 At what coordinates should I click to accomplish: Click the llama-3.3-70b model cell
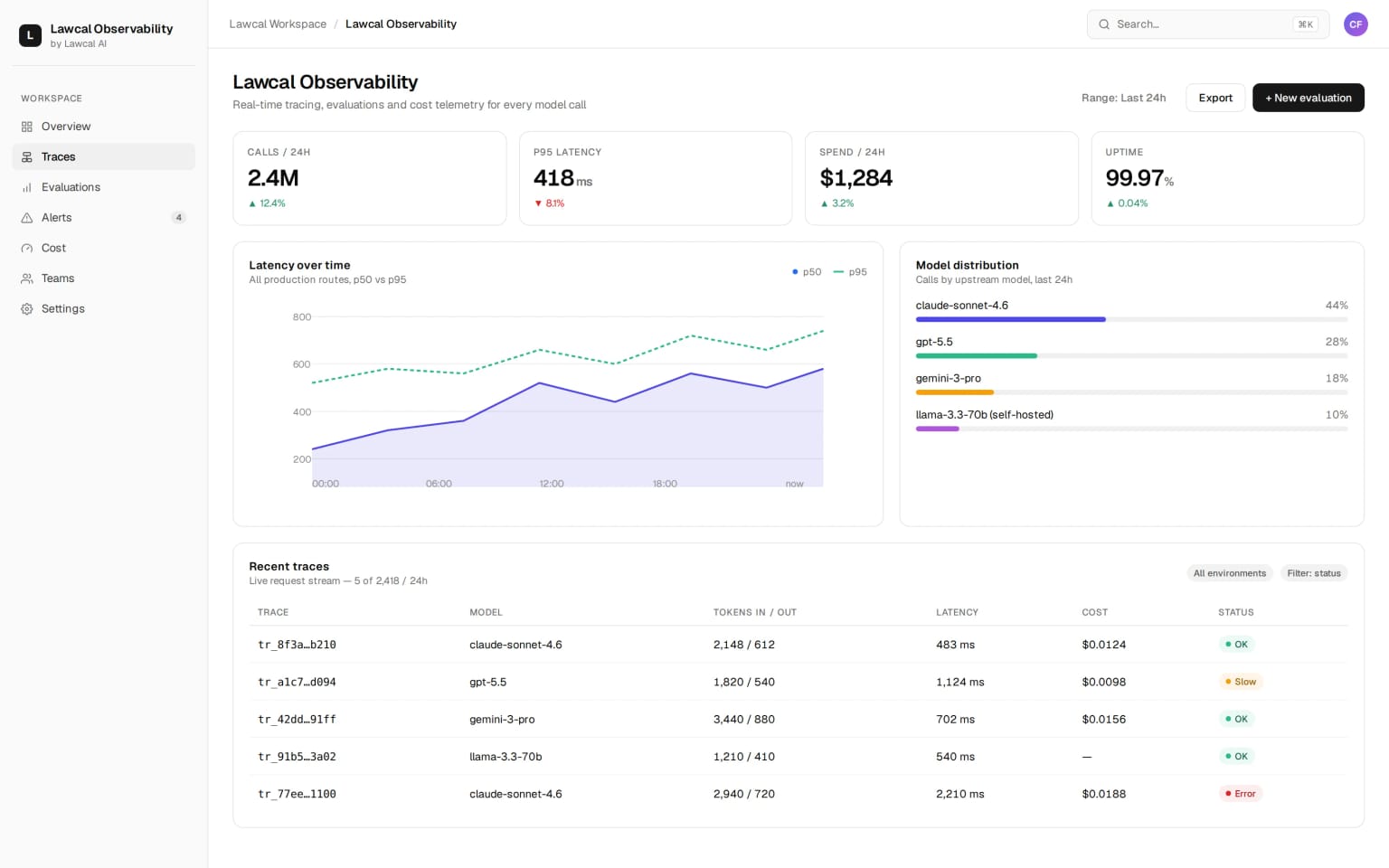[506, 757]
